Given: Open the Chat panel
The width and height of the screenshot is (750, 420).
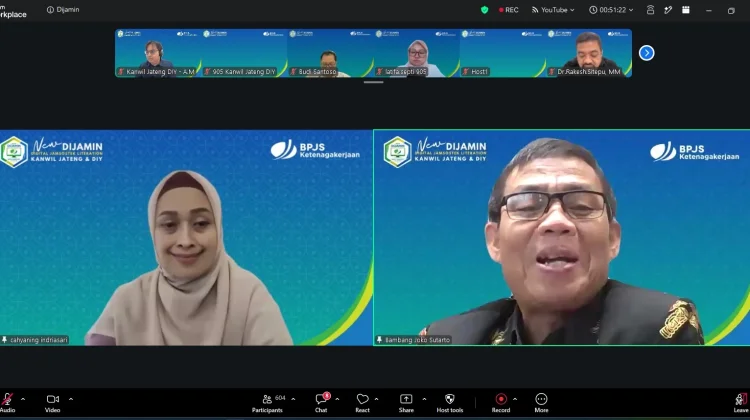Looking at the screenshot, I should 321,403.
